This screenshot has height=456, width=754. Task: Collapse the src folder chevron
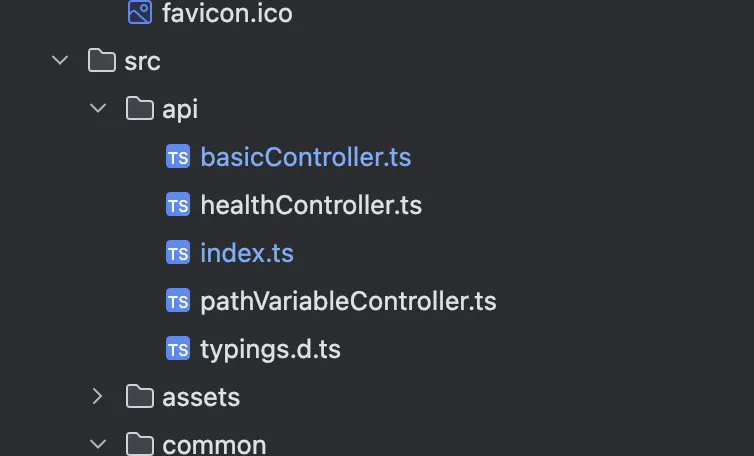[x=60, y=61]
